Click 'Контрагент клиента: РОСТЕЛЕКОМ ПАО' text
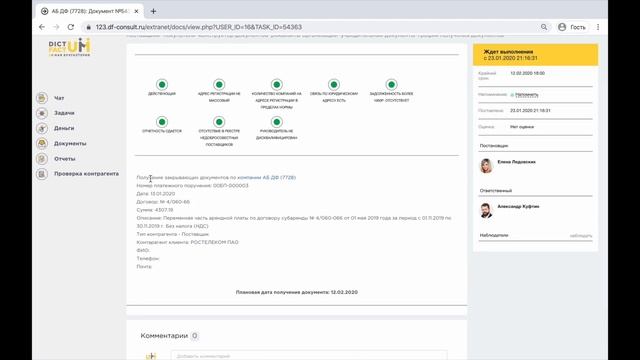The width and height of the screenshot is (640, 360). [187, 242]
